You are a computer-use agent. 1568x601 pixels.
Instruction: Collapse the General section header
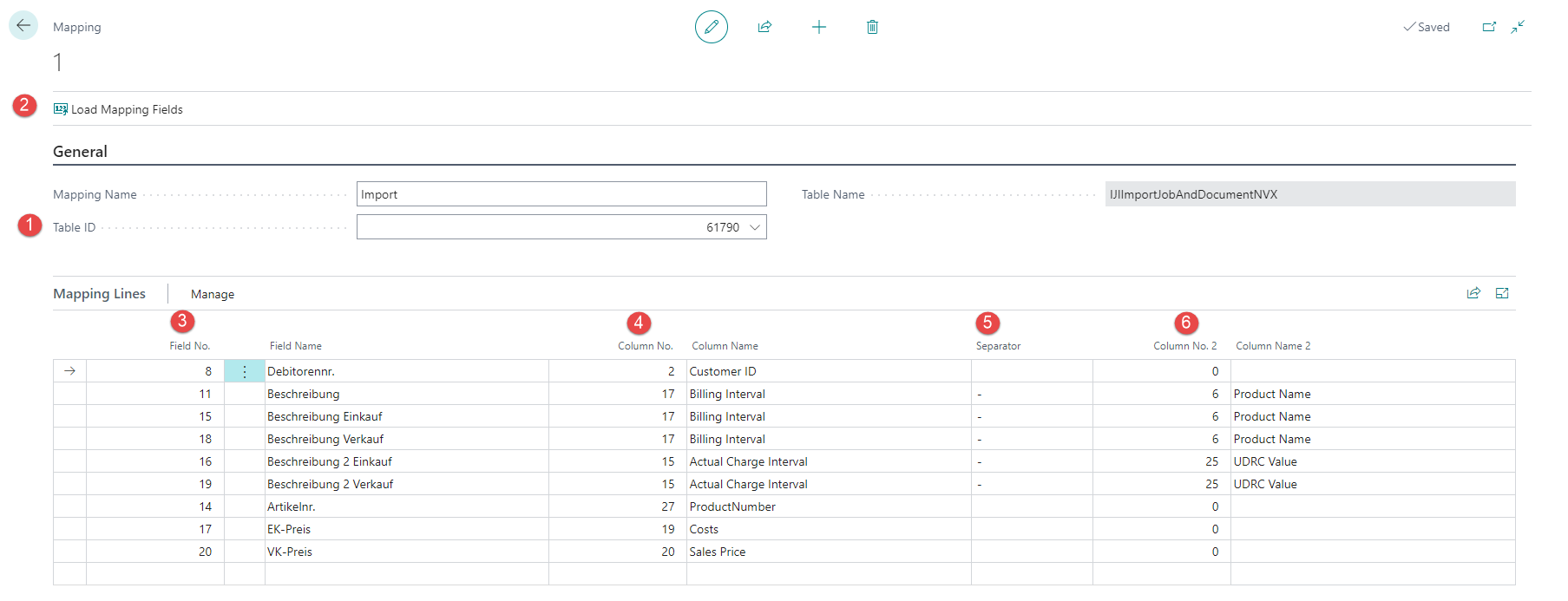[80, 152]
